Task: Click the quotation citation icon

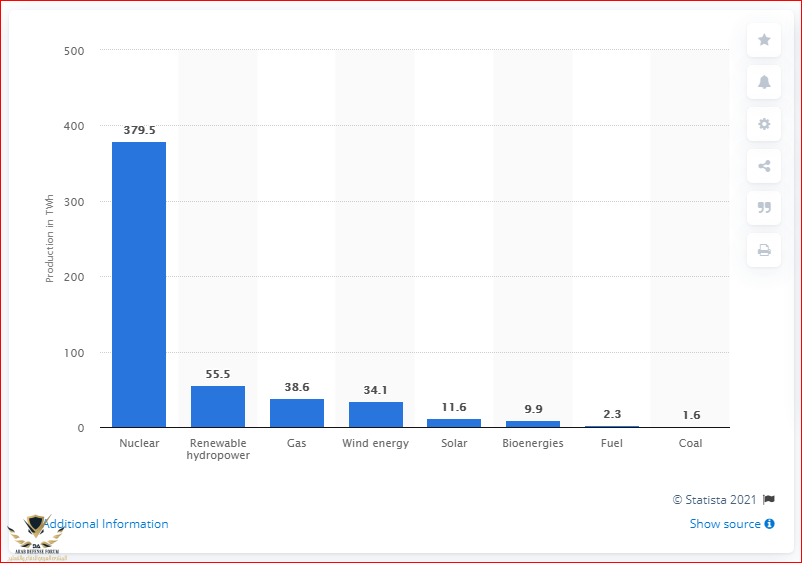Action: pyautogui.click(x=764, y=208)
